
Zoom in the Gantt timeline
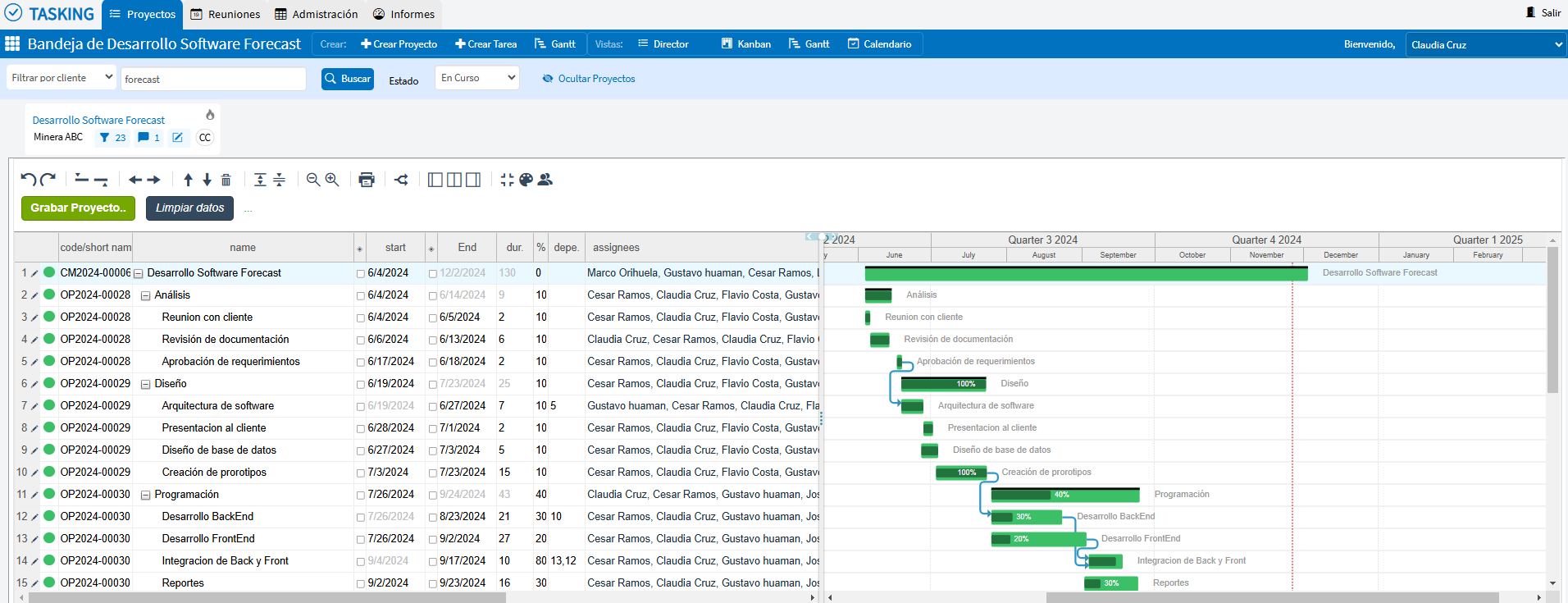(x=332, y=180)
